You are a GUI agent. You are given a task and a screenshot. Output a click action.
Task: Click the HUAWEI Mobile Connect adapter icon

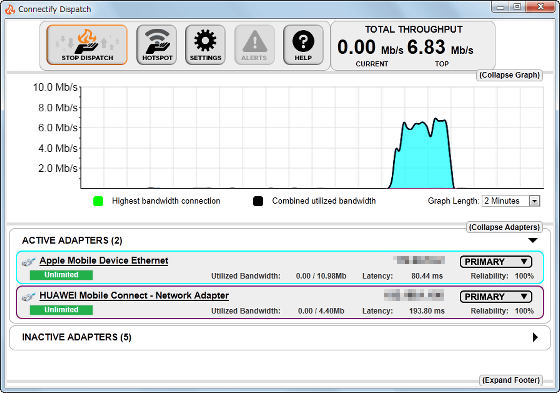pyautogui.click(x=28, y=297)
